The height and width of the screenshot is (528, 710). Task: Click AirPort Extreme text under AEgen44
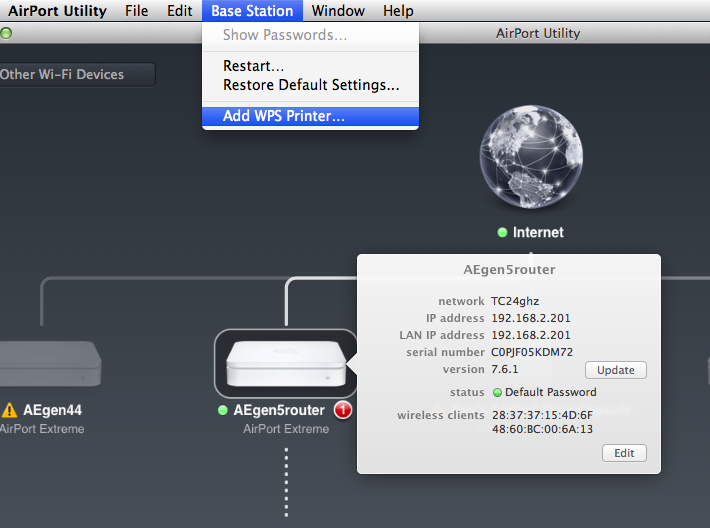tap(42, 429)
